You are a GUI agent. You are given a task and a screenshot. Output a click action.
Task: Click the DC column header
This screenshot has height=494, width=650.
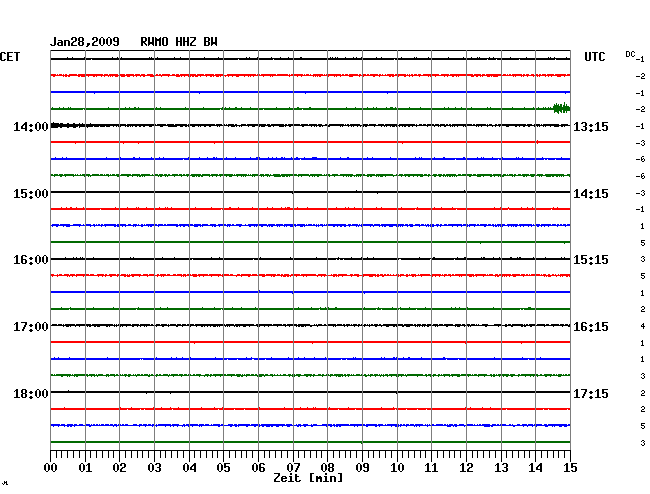[x=630, y=54]
